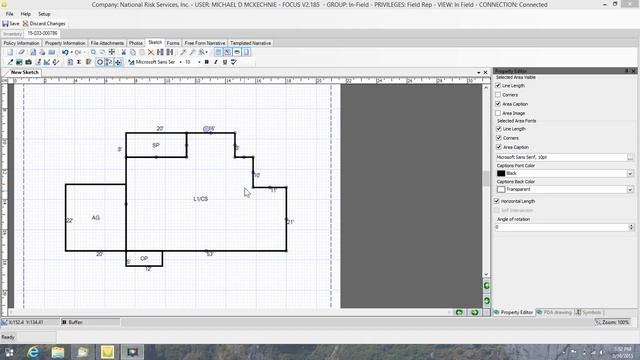640x360 pixels.
Task: Toggle Line Length under Selected Area Fonts
Action: point(499,129)
